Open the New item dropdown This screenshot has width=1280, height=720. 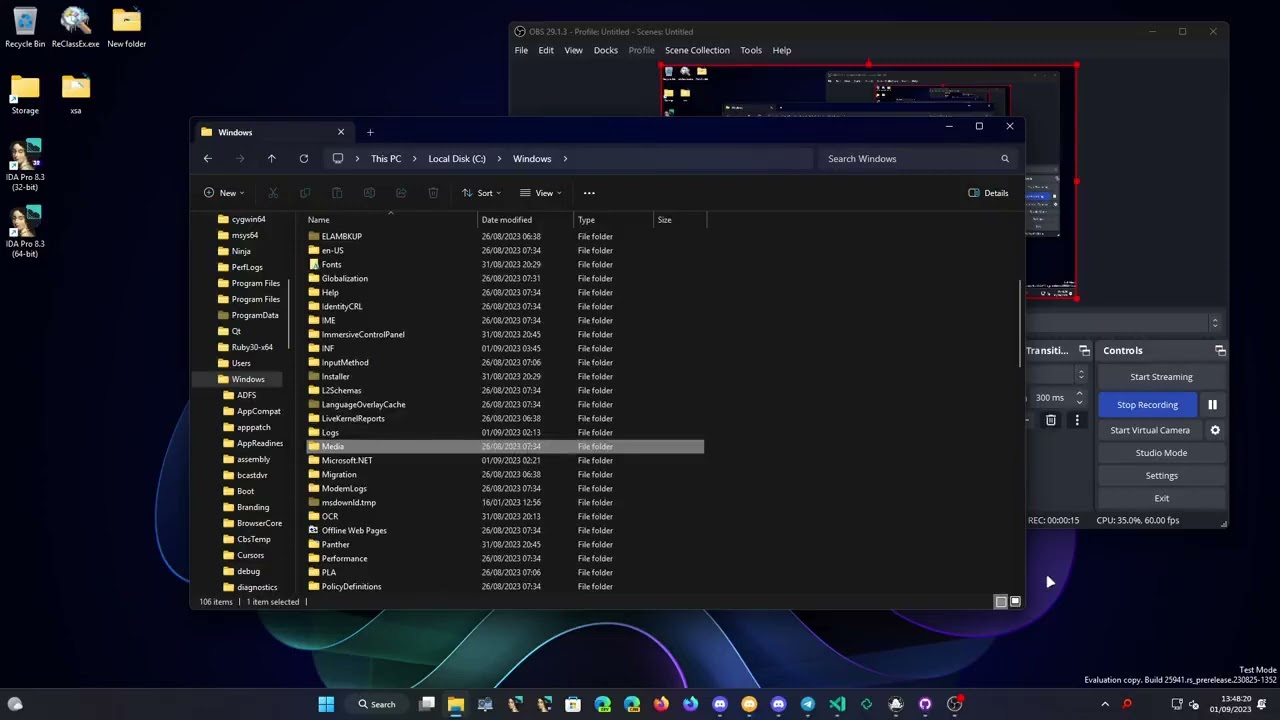click(x=225, y=193)
